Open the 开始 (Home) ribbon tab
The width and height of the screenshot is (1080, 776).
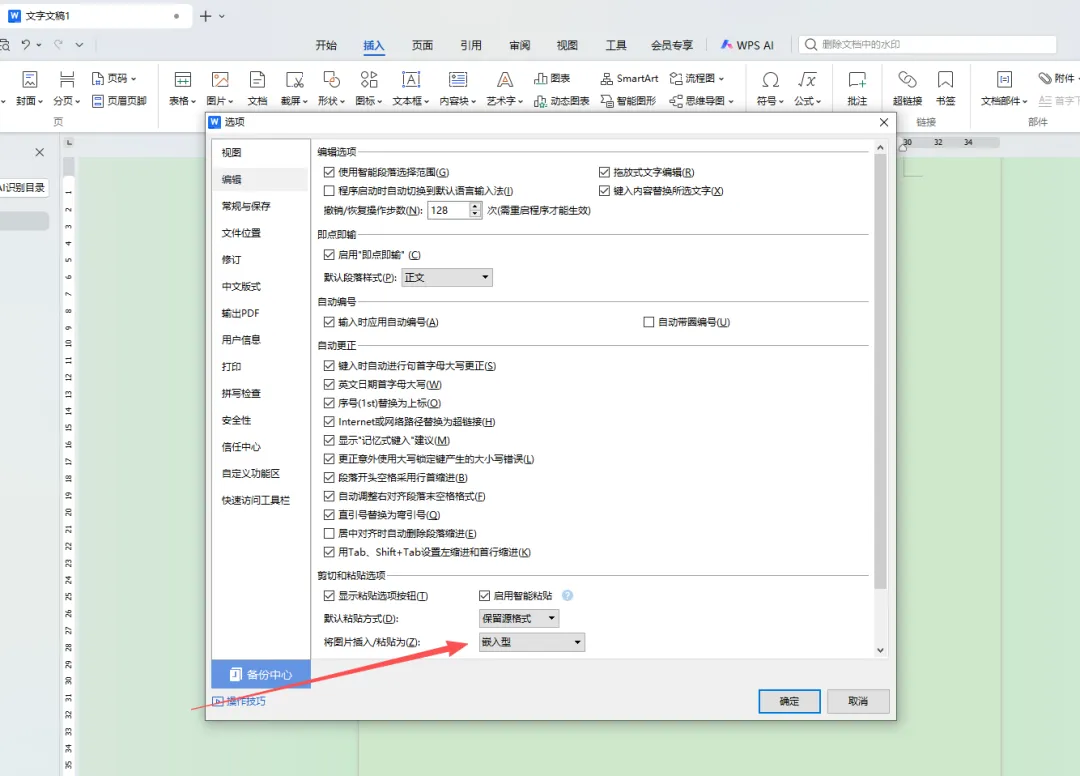tap(326, 45)
